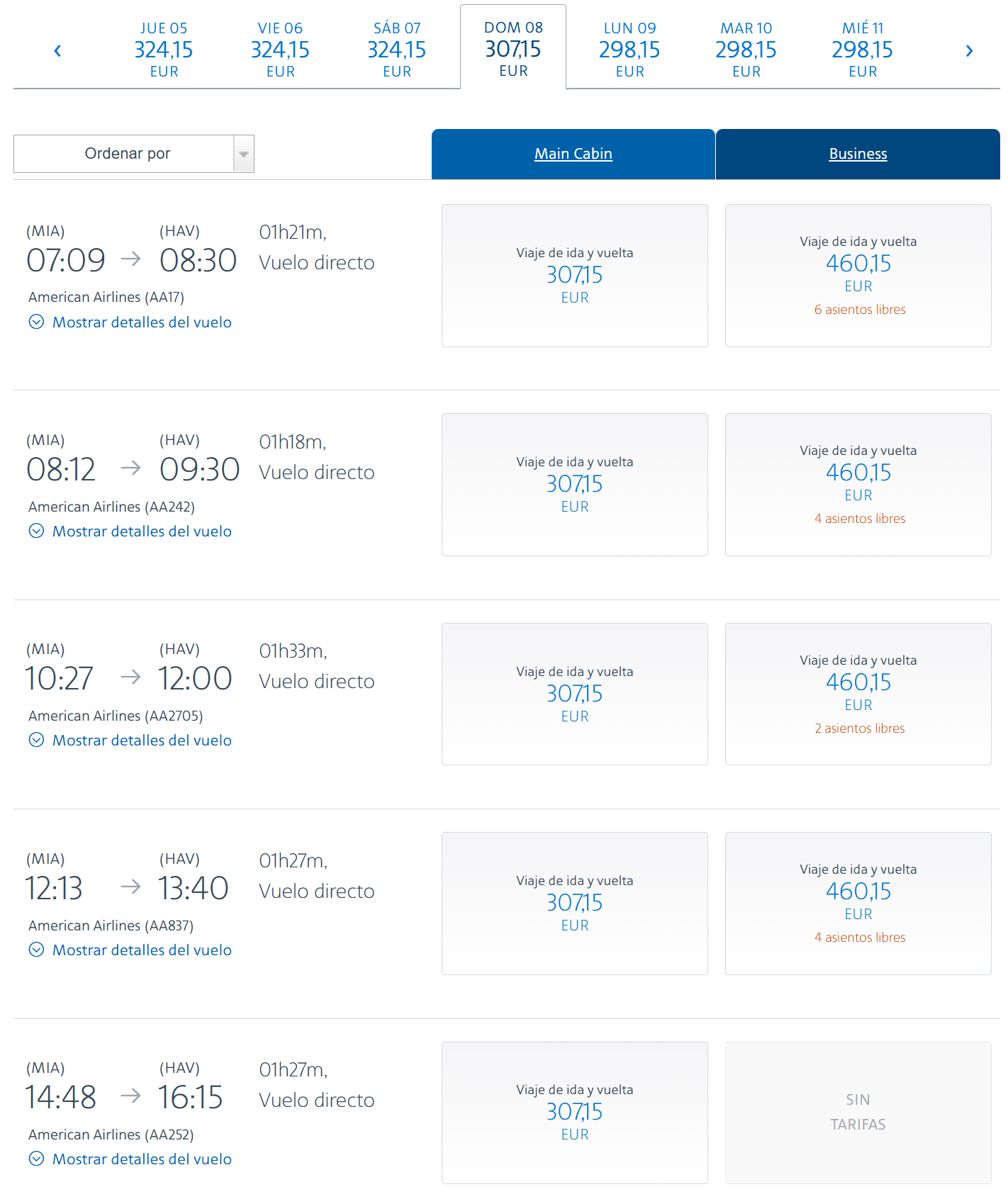1008x1199 pixels.
Task: Select Main Cabin fare for 14:48 flight
Action: 574,1113
